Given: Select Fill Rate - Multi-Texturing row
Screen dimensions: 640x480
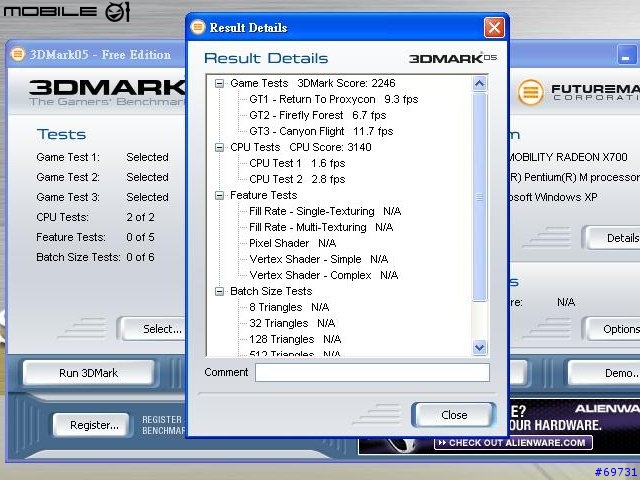Looking at the screenshot, I should tap(321, 227).
